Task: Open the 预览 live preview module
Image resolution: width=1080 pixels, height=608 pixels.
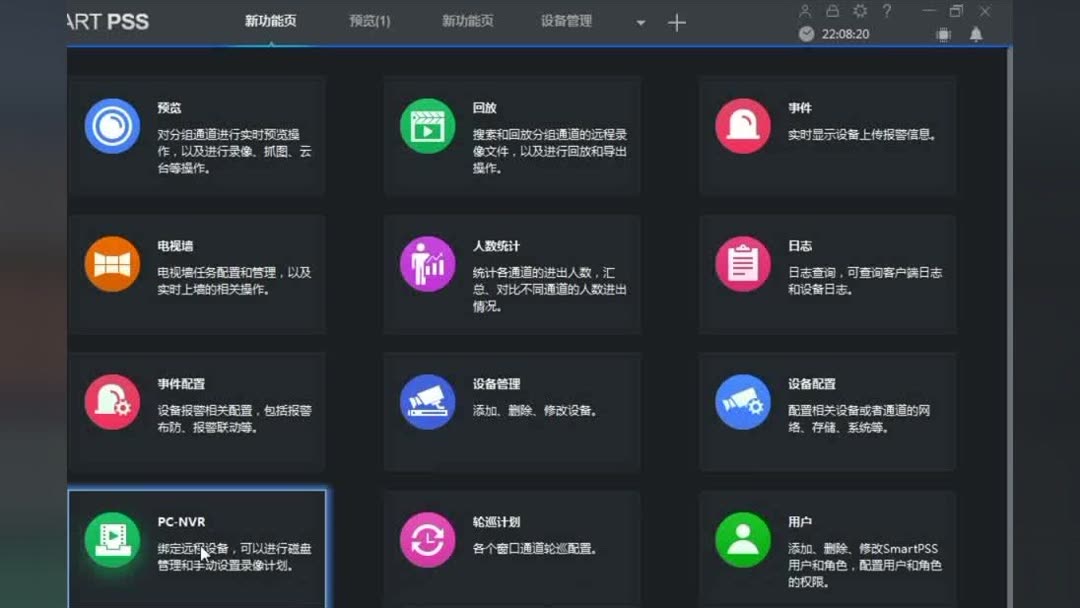Action: pos(195,135)
